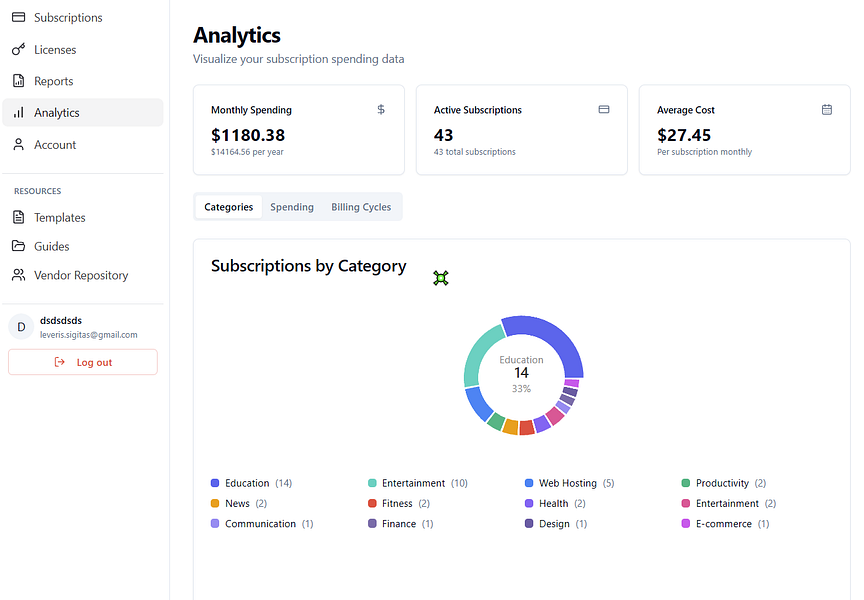Click the dollar sign icon in Monthly Spending
The image size is (864, 600).
[381, 110]
